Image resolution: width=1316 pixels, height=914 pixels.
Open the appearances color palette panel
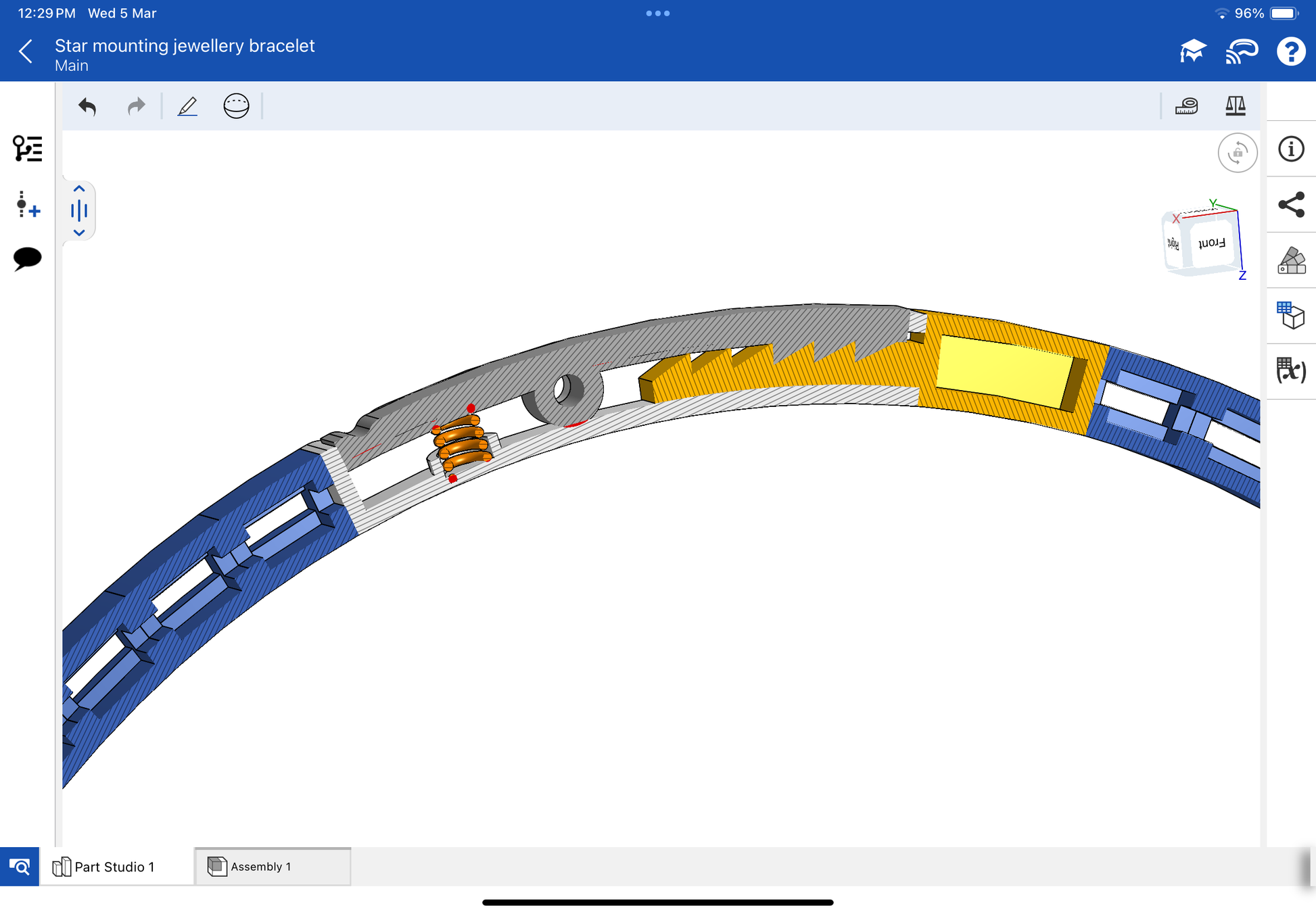pyautogui.click(x=1291, y=260)
